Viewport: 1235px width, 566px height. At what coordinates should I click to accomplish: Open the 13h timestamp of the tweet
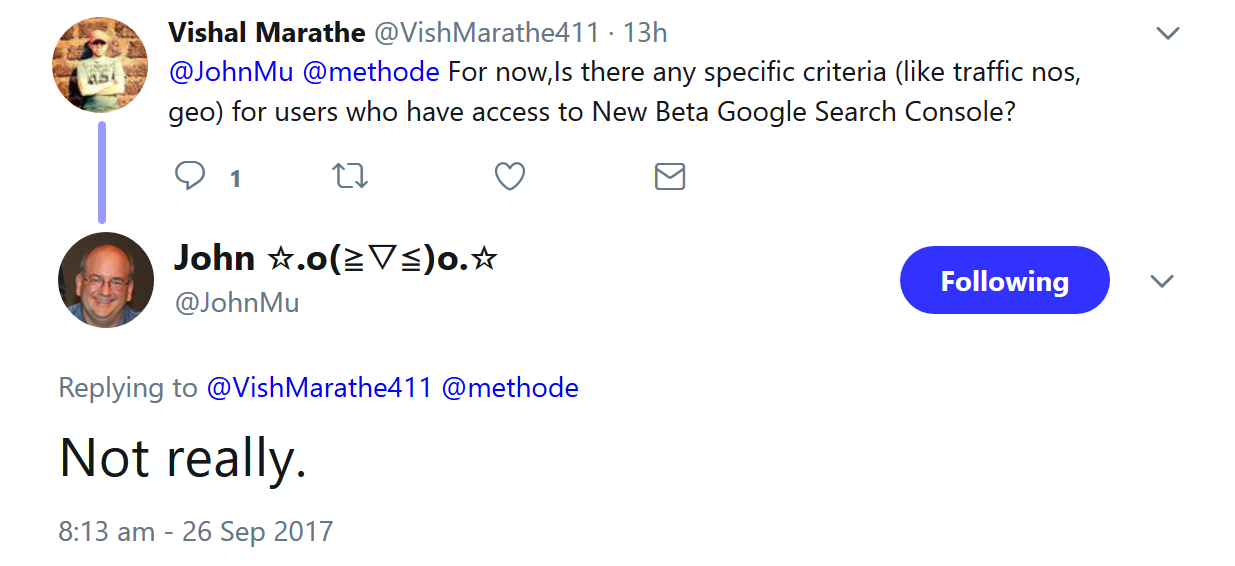click(x=645, y=33)
